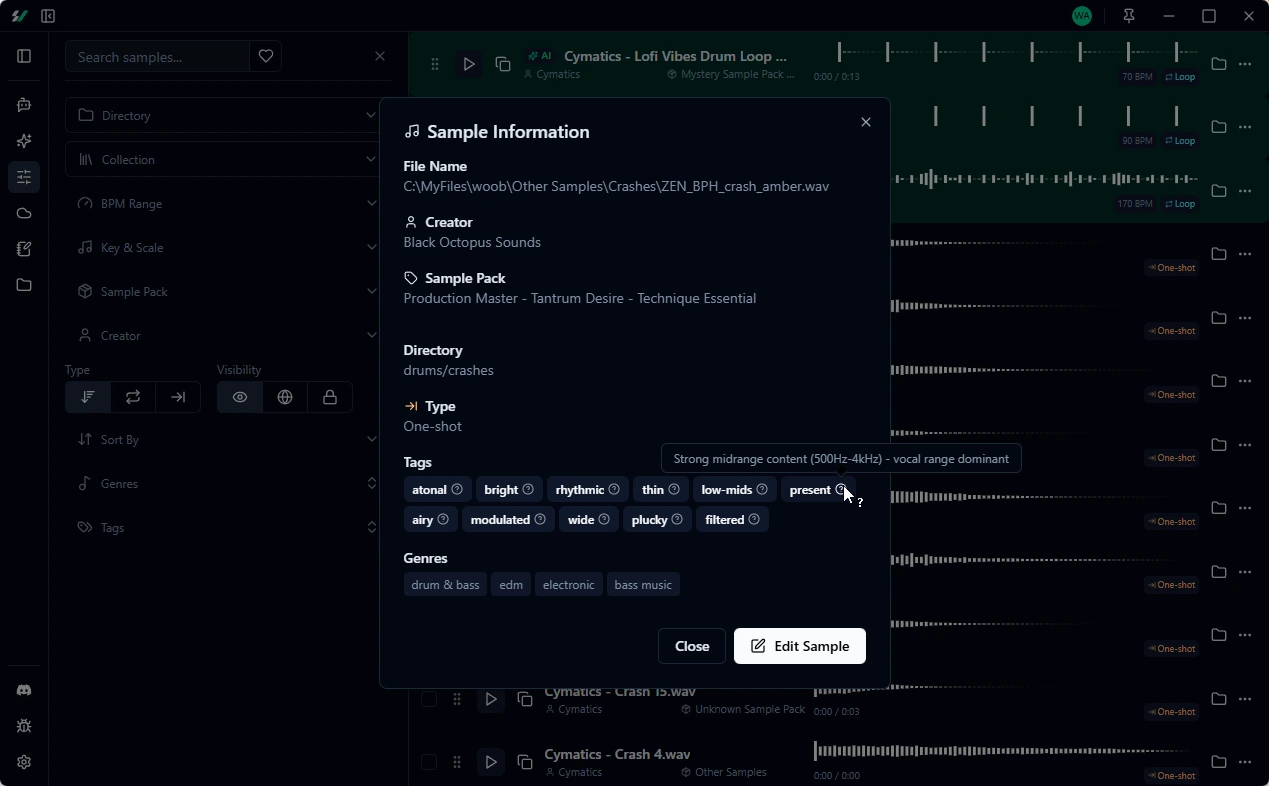The image size is (1269, 786).
Task: Switch to the chat panel in sidebar
Action: pos(24,104)
